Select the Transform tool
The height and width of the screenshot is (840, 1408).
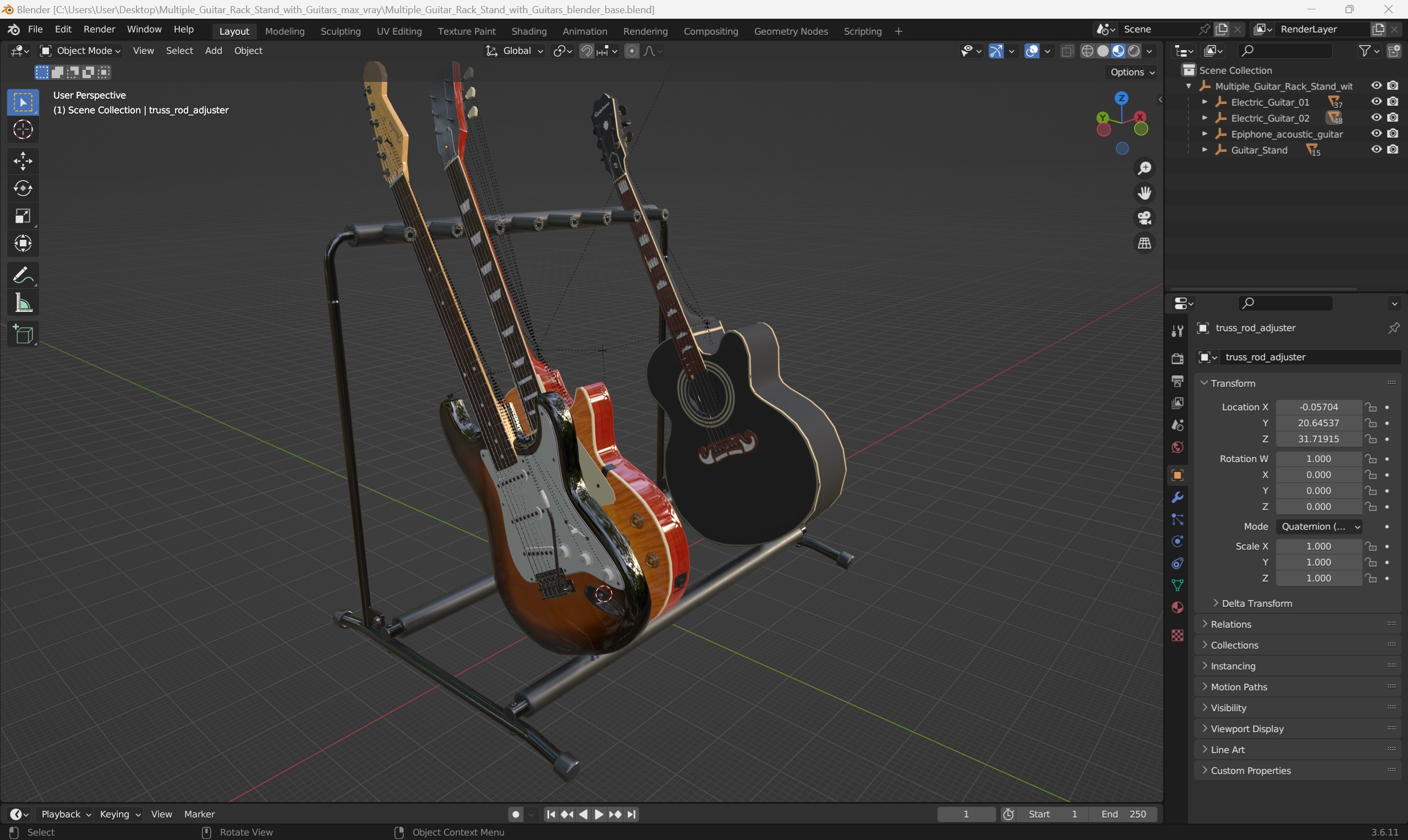23,243
